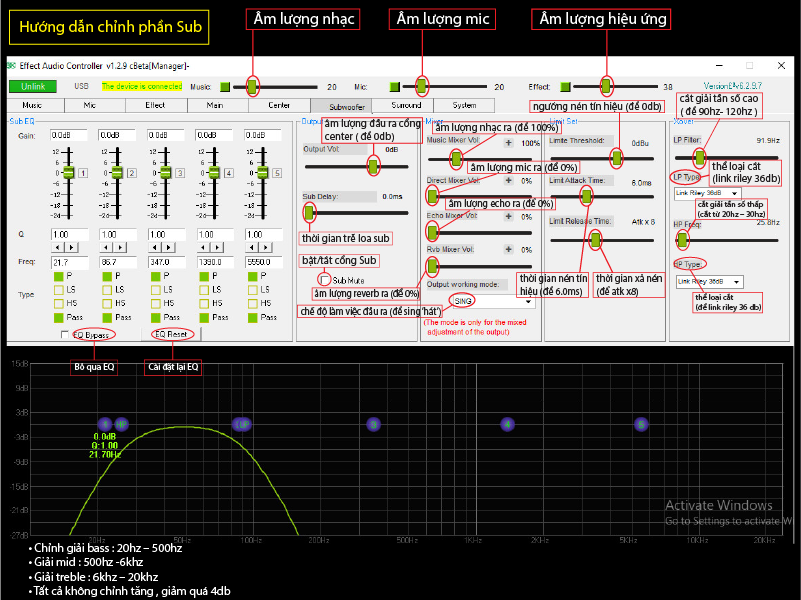The image size is (801, 600).
Task: Click the band 2 number button beside its fader
Action: click(131, 173)
